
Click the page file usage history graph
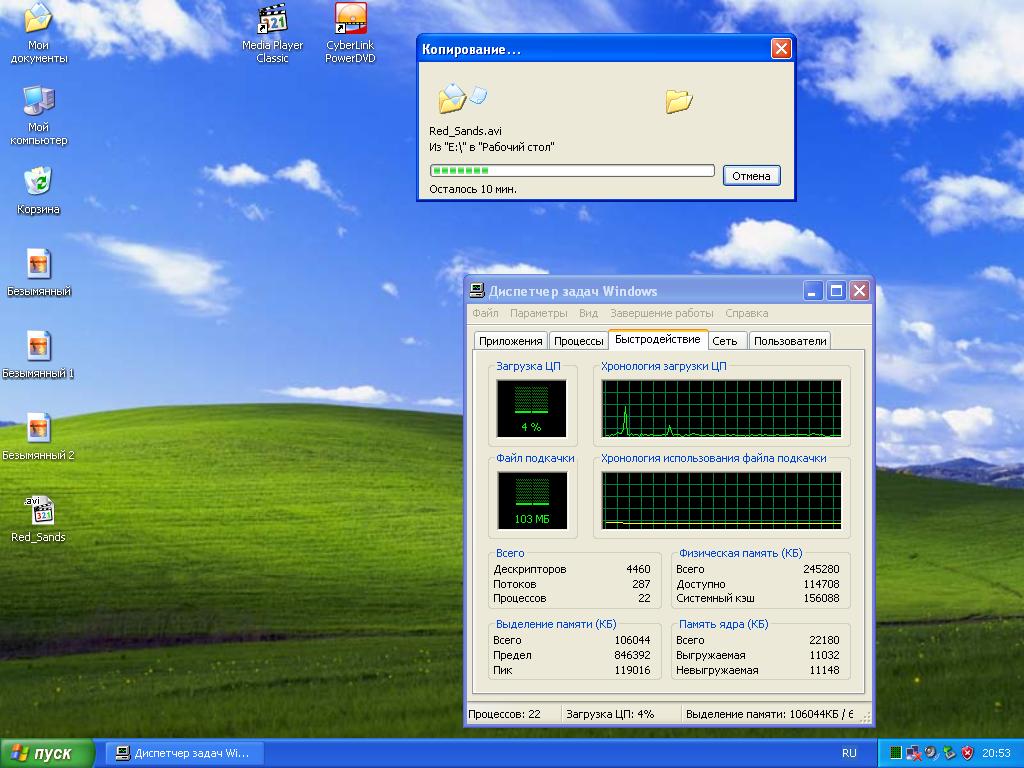point(722,501)
